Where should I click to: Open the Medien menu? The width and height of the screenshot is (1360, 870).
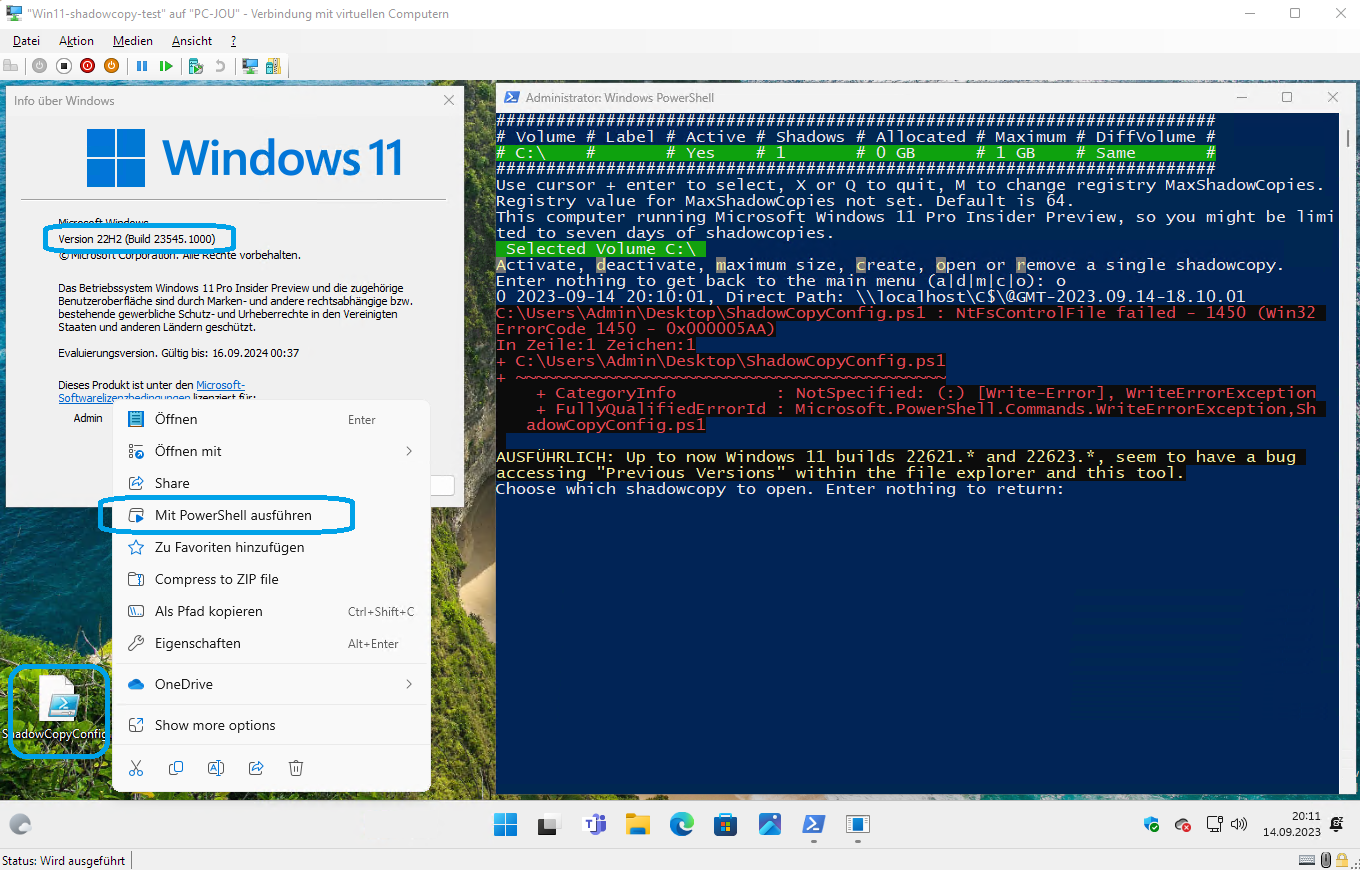tap(133, 41)
